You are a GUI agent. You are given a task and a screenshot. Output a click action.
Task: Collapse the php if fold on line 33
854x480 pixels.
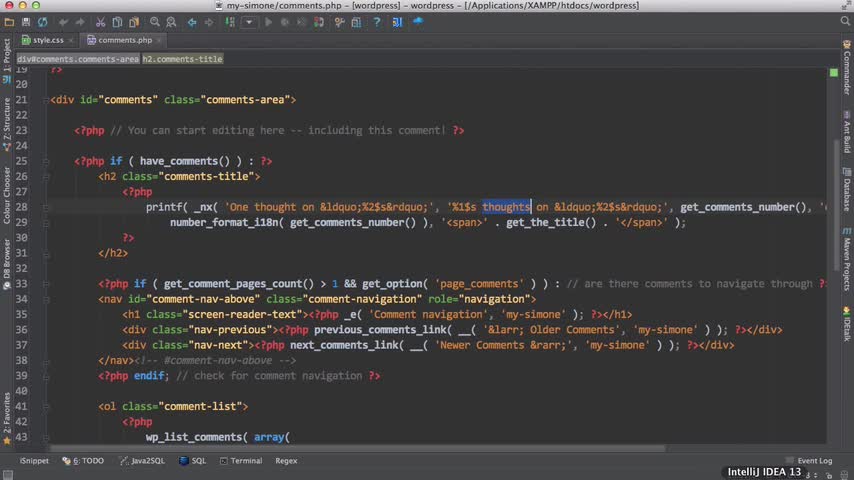(x=46, y=284)
